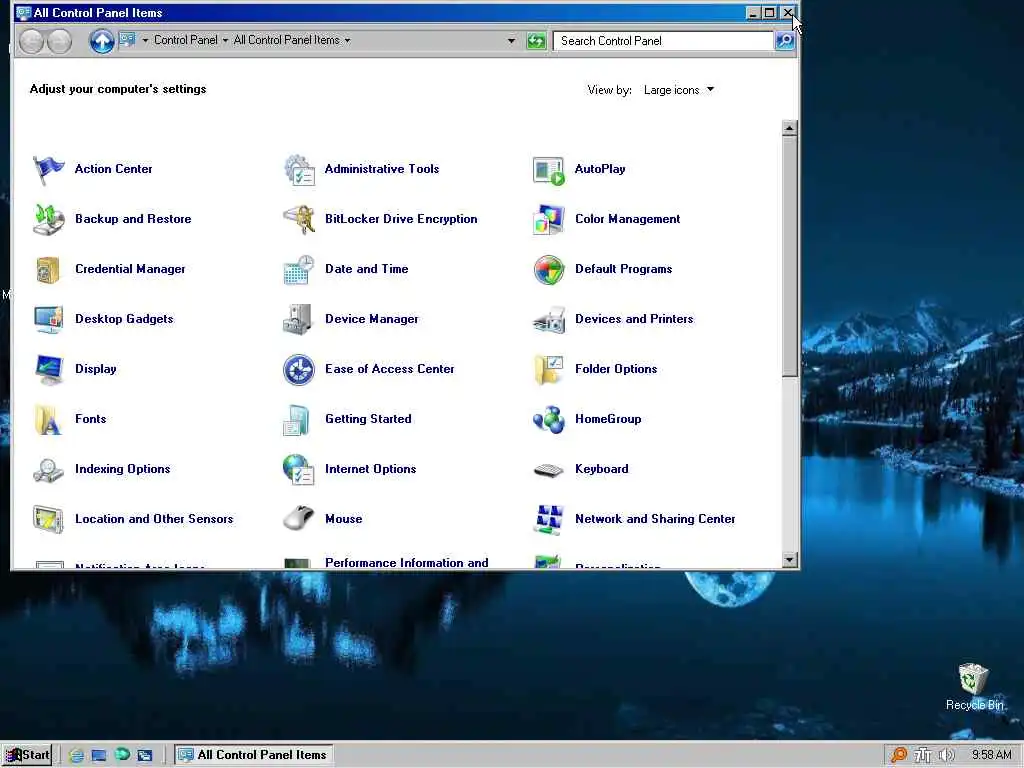Click the orange magnifier tray icon

click(x=899, y=756)
